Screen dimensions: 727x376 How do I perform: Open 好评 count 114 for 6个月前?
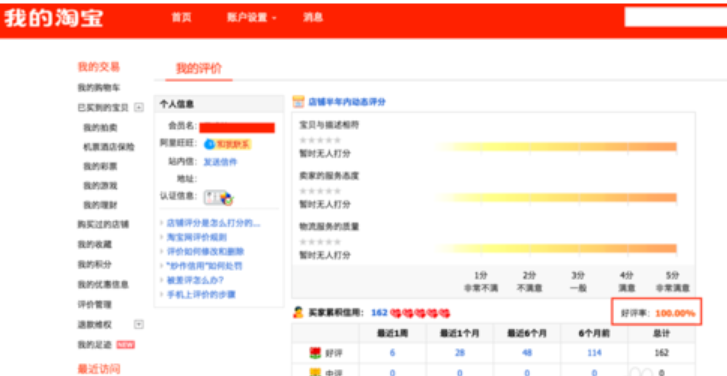coord(594,353)
